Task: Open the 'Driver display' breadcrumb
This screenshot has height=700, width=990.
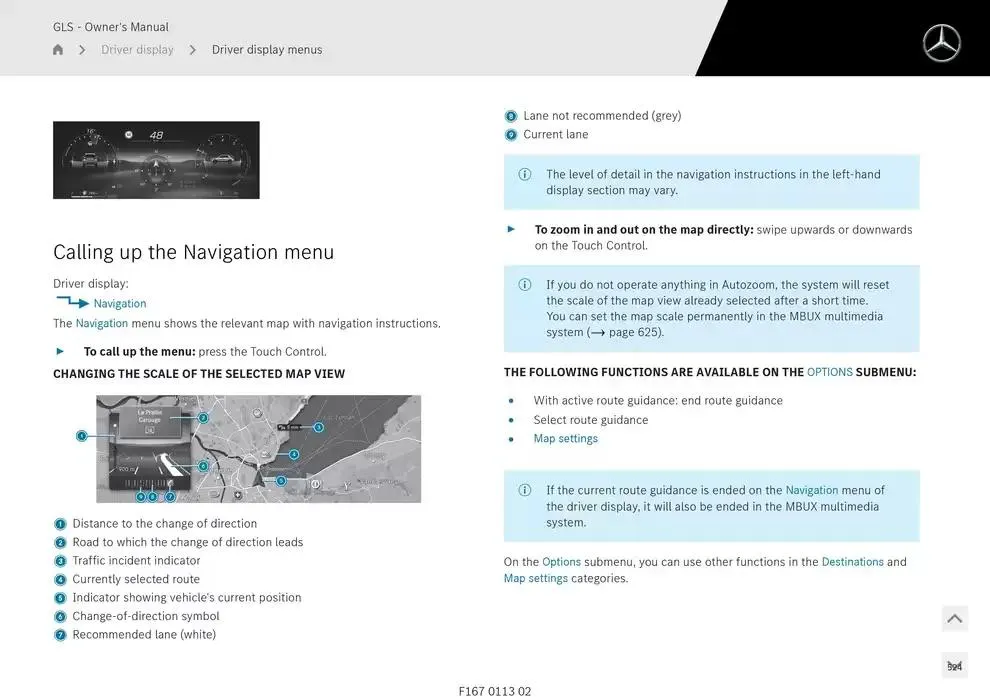Action: (137, 49)
